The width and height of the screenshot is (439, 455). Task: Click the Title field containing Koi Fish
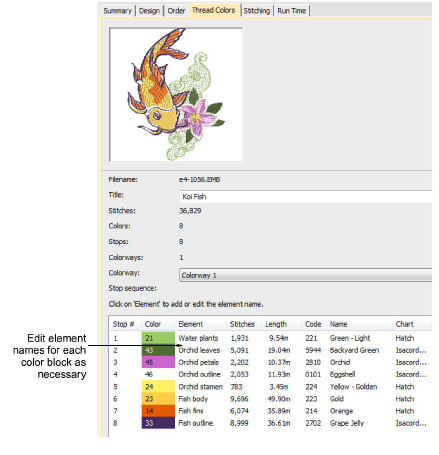(305, 197)
